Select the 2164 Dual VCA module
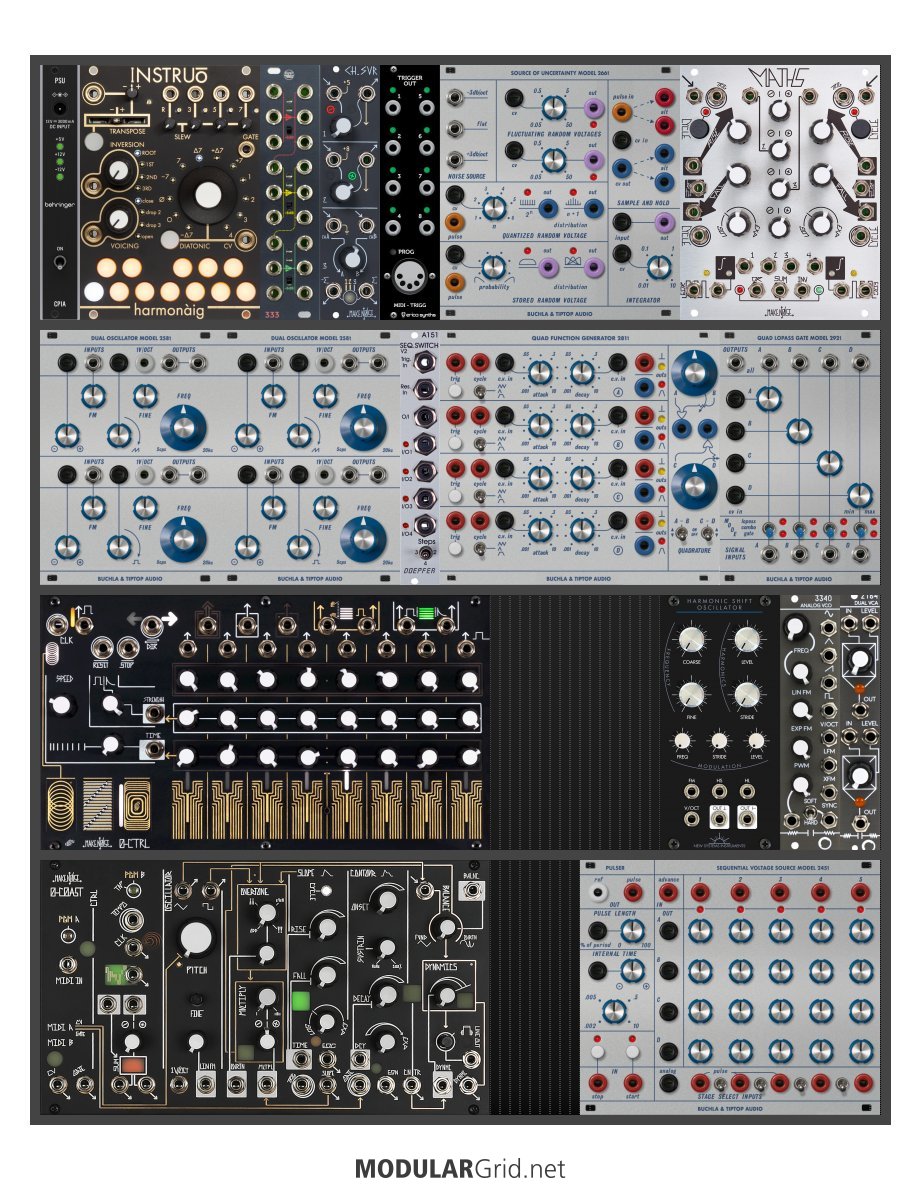The width and height of the screenshot is (921, 1190). [x=860, y=722]
